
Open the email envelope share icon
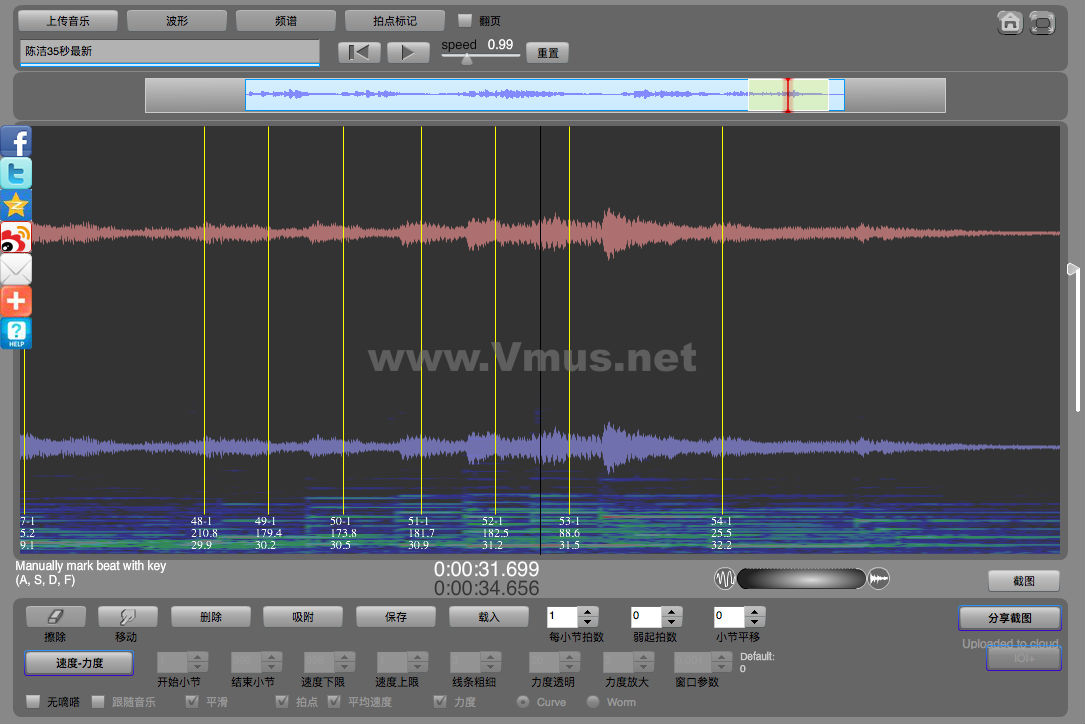pos(16,270)
